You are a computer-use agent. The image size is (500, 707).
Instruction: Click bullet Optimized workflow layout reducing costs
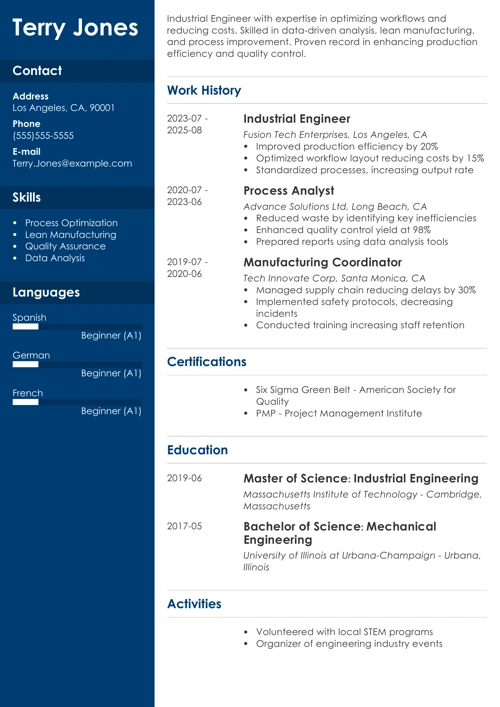(370, 158)
